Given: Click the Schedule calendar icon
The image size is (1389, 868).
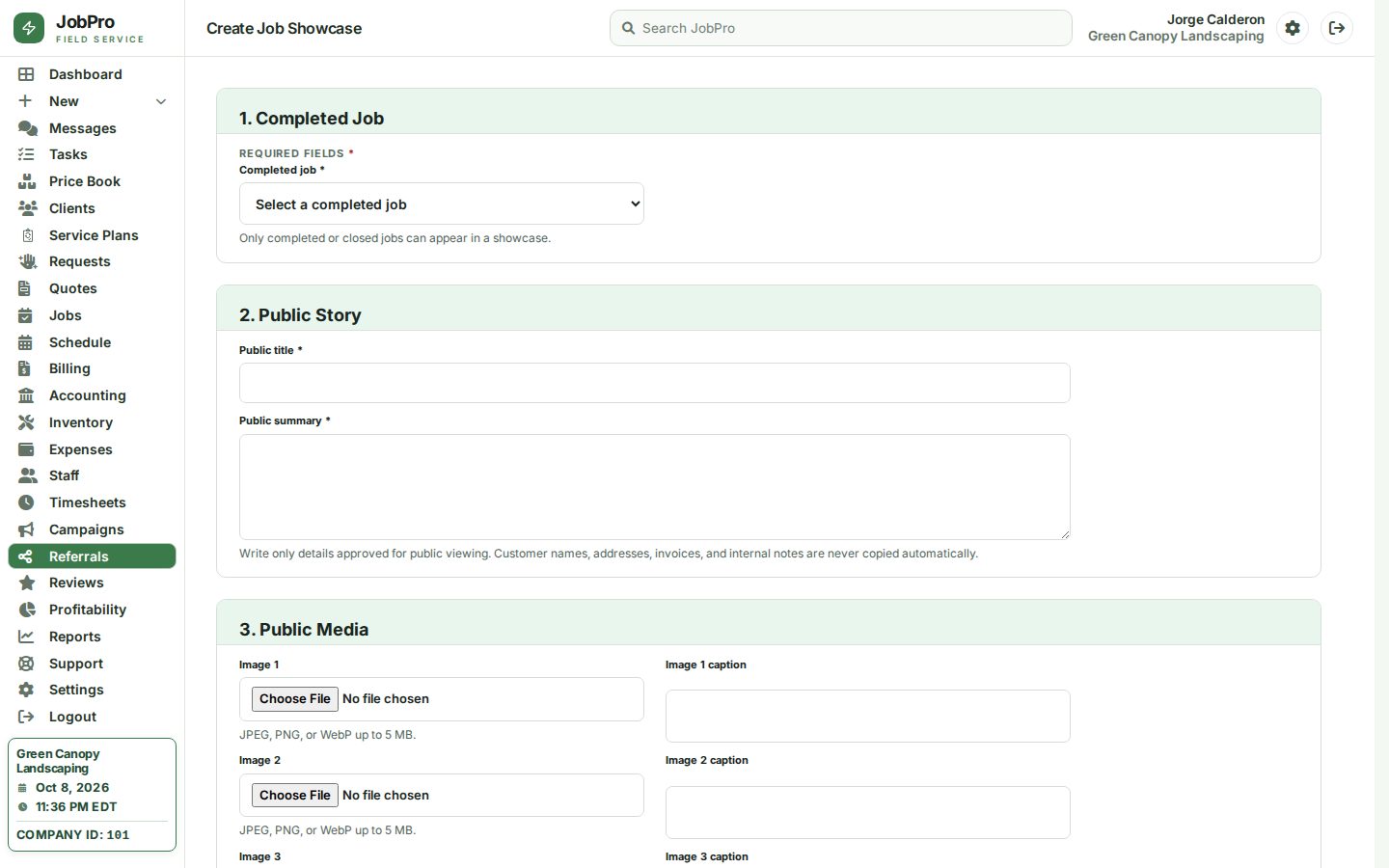Looking at the screenshot, I should 26,342.
